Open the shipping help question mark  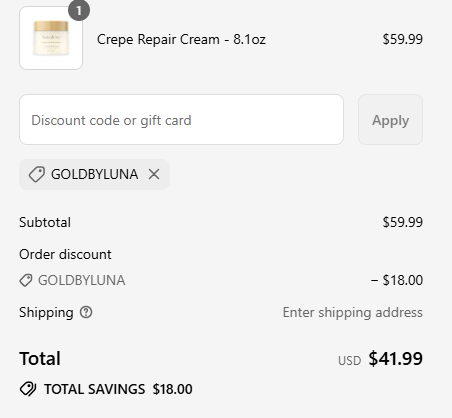86,312
